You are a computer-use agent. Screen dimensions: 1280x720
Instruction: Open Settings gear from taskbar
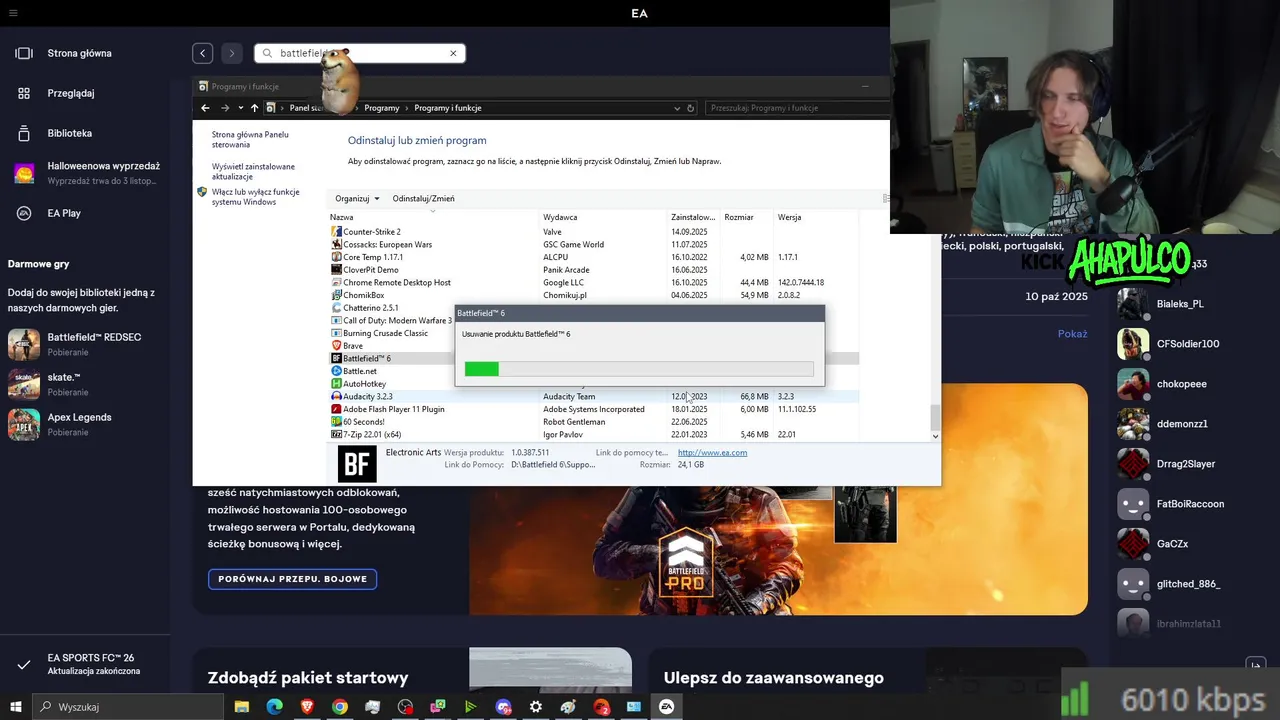click(536, 707)
